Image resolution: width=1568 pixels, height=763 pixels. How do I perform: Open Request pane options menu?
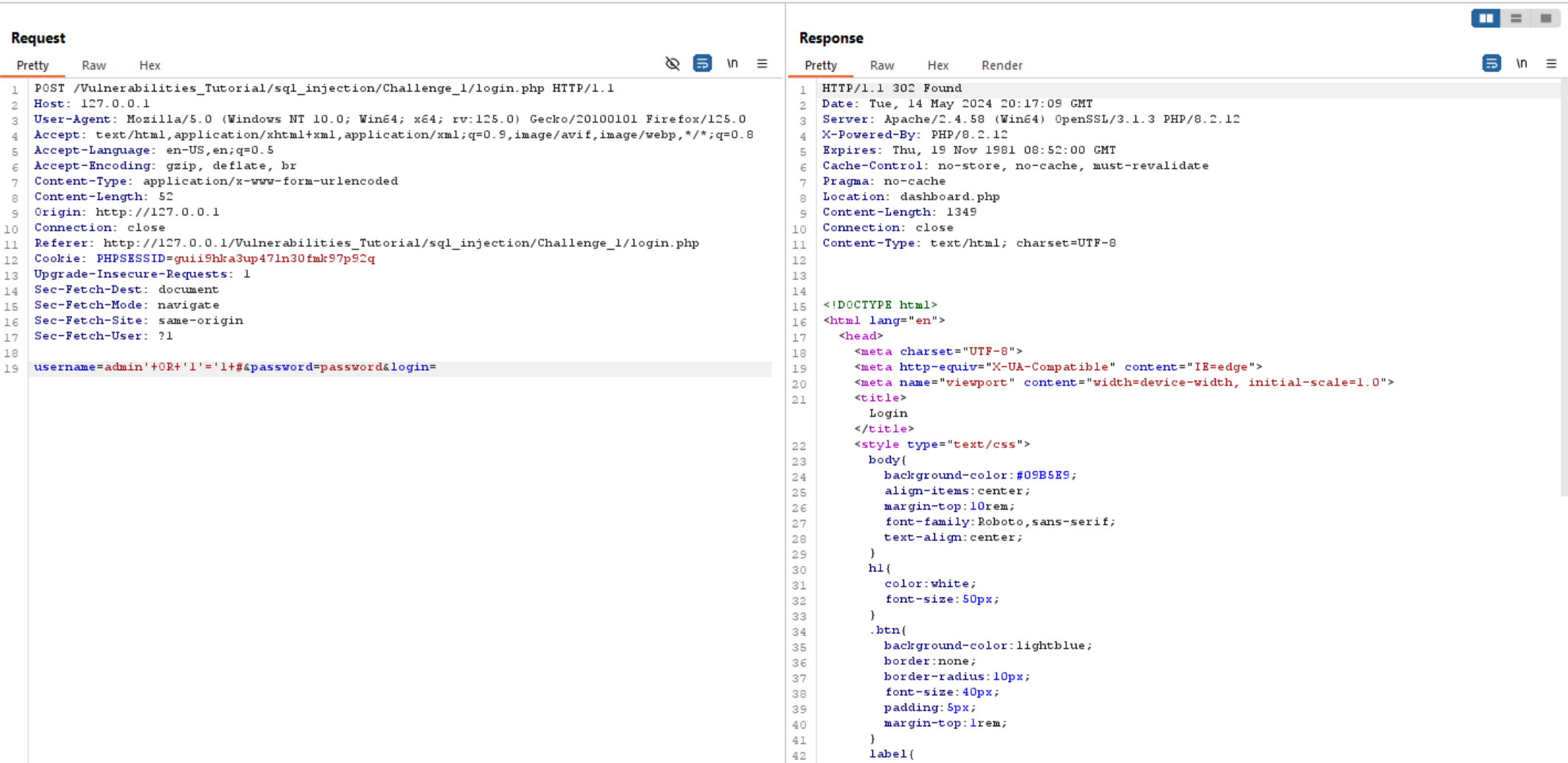tap(762, 64)
